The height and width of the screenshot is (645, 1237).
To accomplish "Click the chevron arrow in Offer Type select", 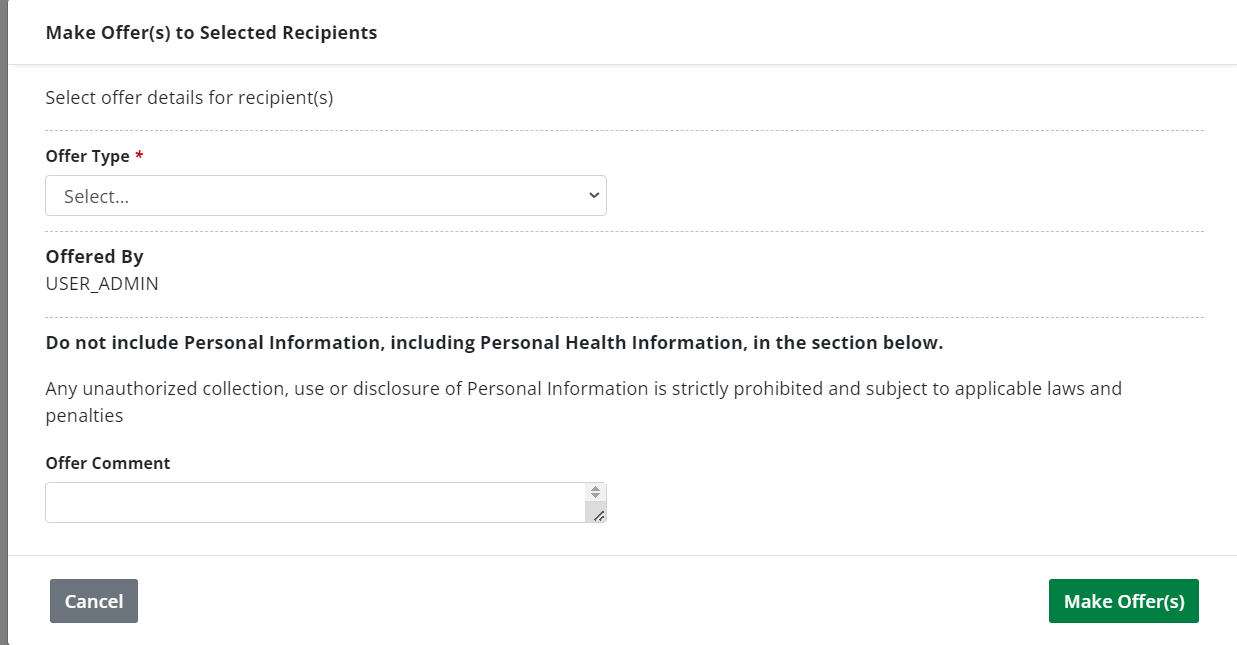I will click(x=594, y=196).
